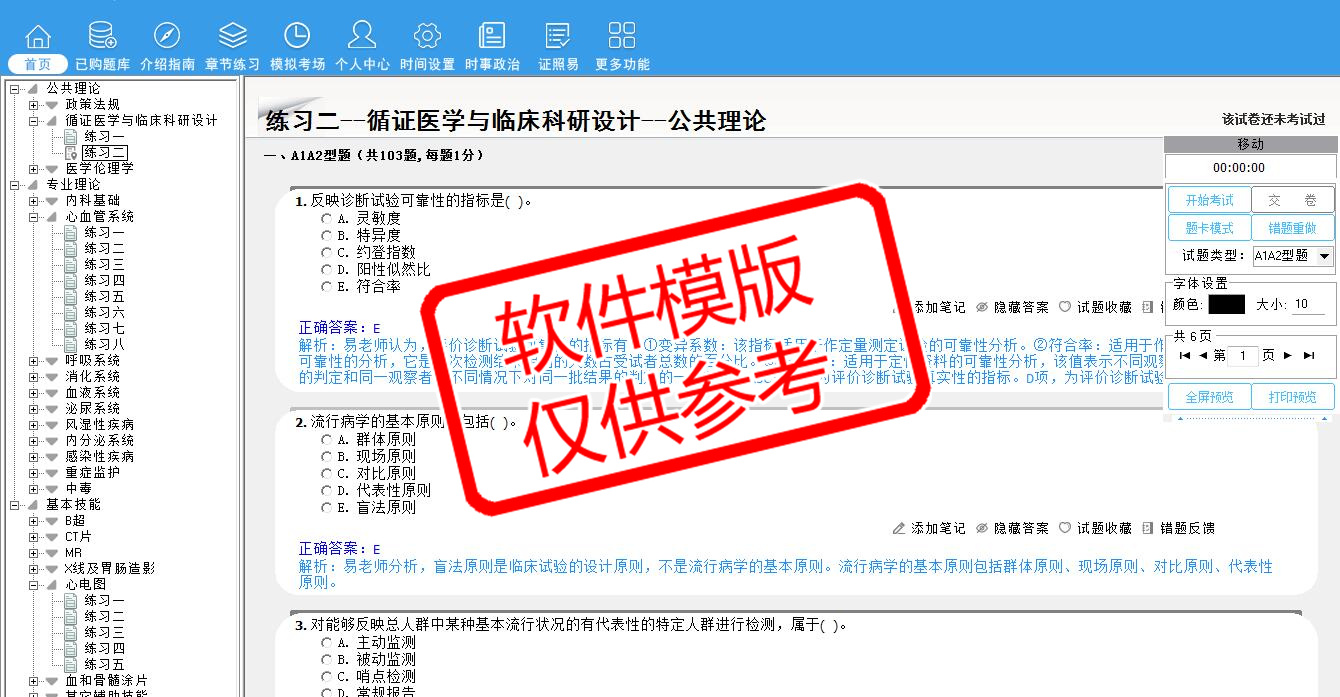Select option E 盲法原则 for question 2

click(326, 508)
